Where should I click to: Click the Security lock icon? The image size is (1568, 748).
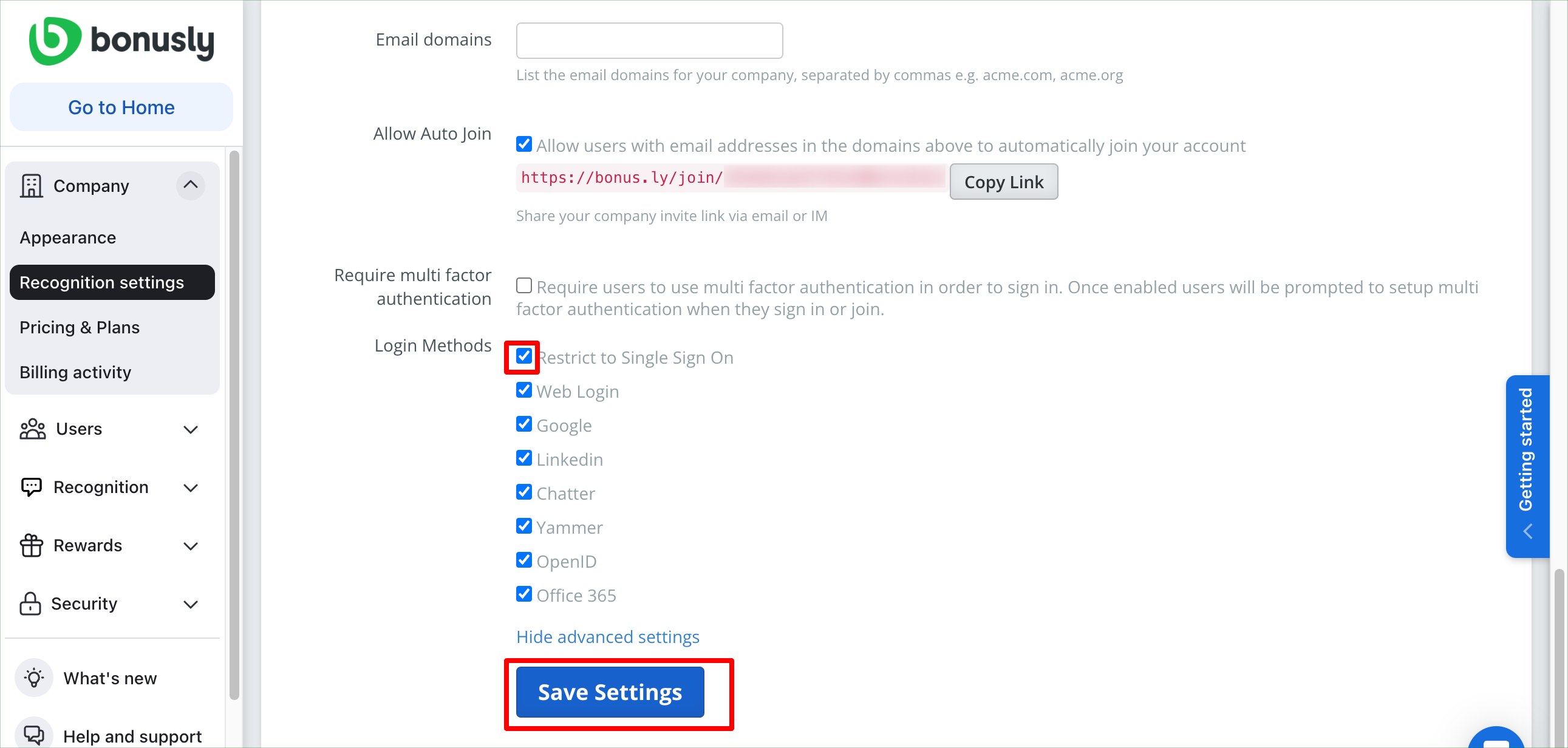tap(30, 603)
